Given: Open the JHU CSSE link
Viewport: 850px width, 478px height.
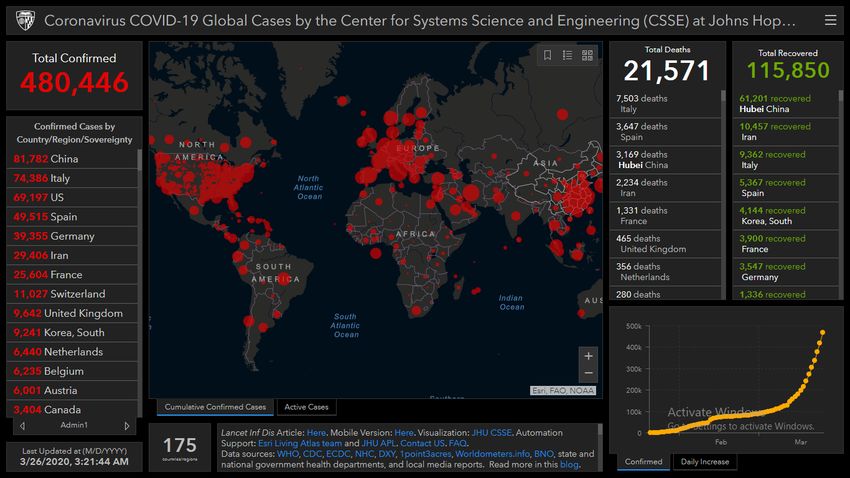Looking at the screenshot, I should coord(491,432).
